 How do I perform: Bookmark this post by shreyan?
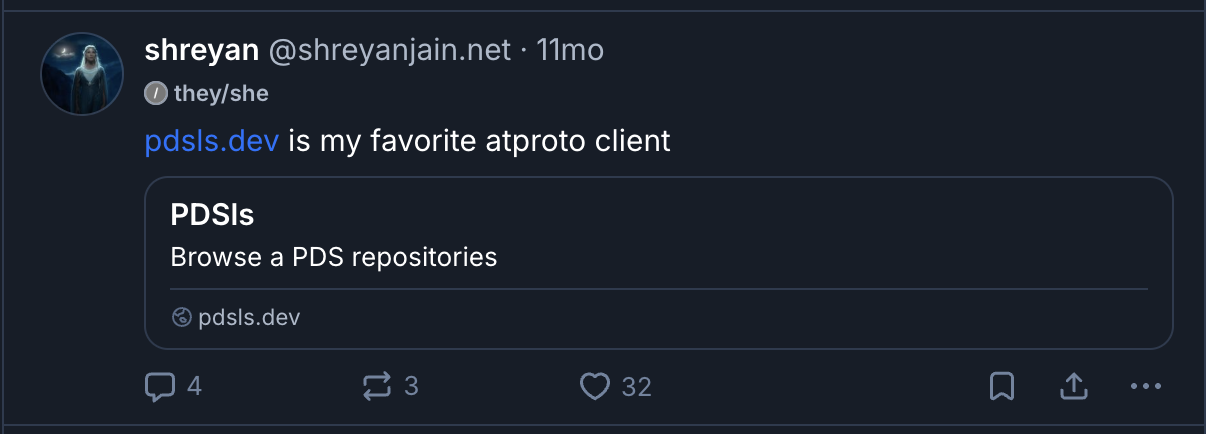[x=1003, y=386]
